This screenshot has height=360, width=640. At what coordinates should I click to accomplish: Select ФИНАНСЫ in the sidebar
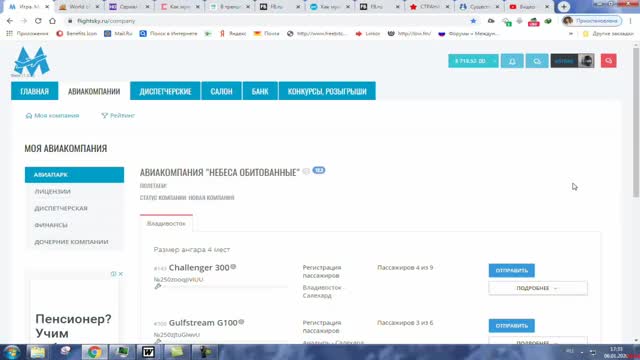click(x=74, y=225)
